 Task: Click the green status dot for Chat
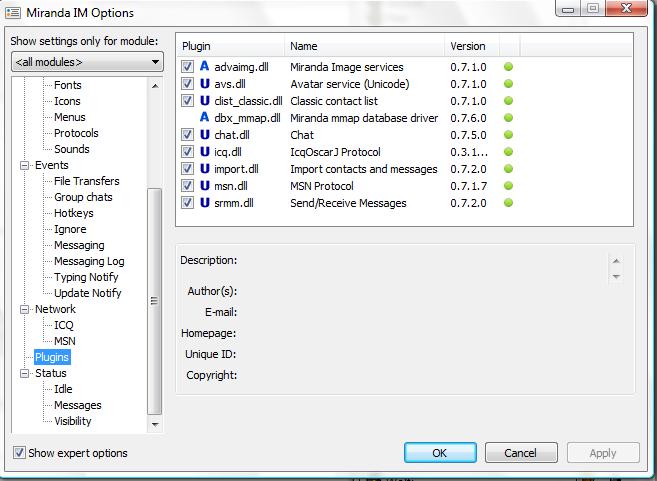pyautogui.click(x=508, y=134)
